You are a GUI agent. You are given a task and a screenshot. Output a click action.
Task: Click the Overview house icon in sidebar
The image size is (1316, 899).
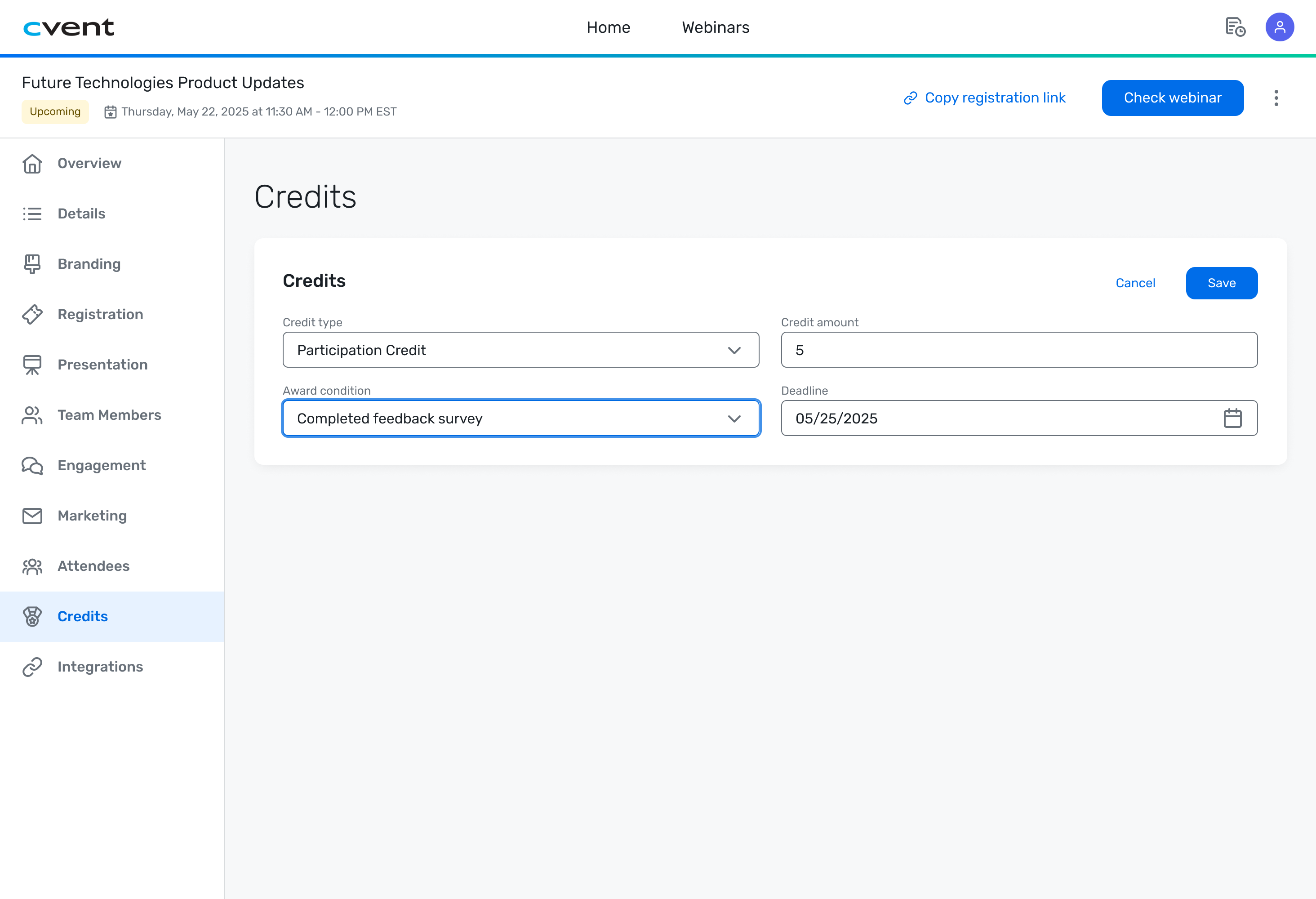click(32, 163)
